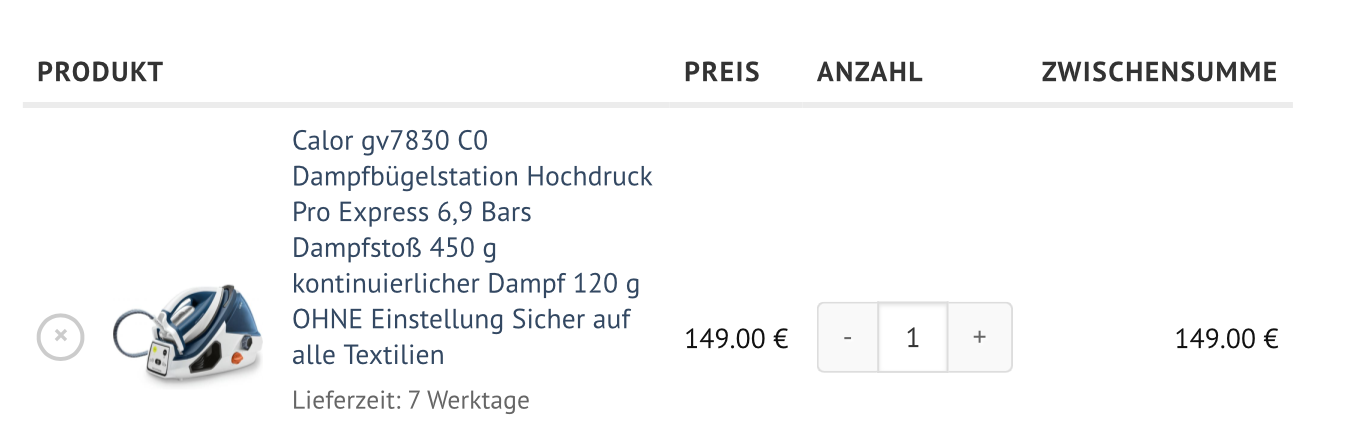Decrease quantity with the minus button
This screenshot has width=1348, height=442.
[x=848, y=338]
